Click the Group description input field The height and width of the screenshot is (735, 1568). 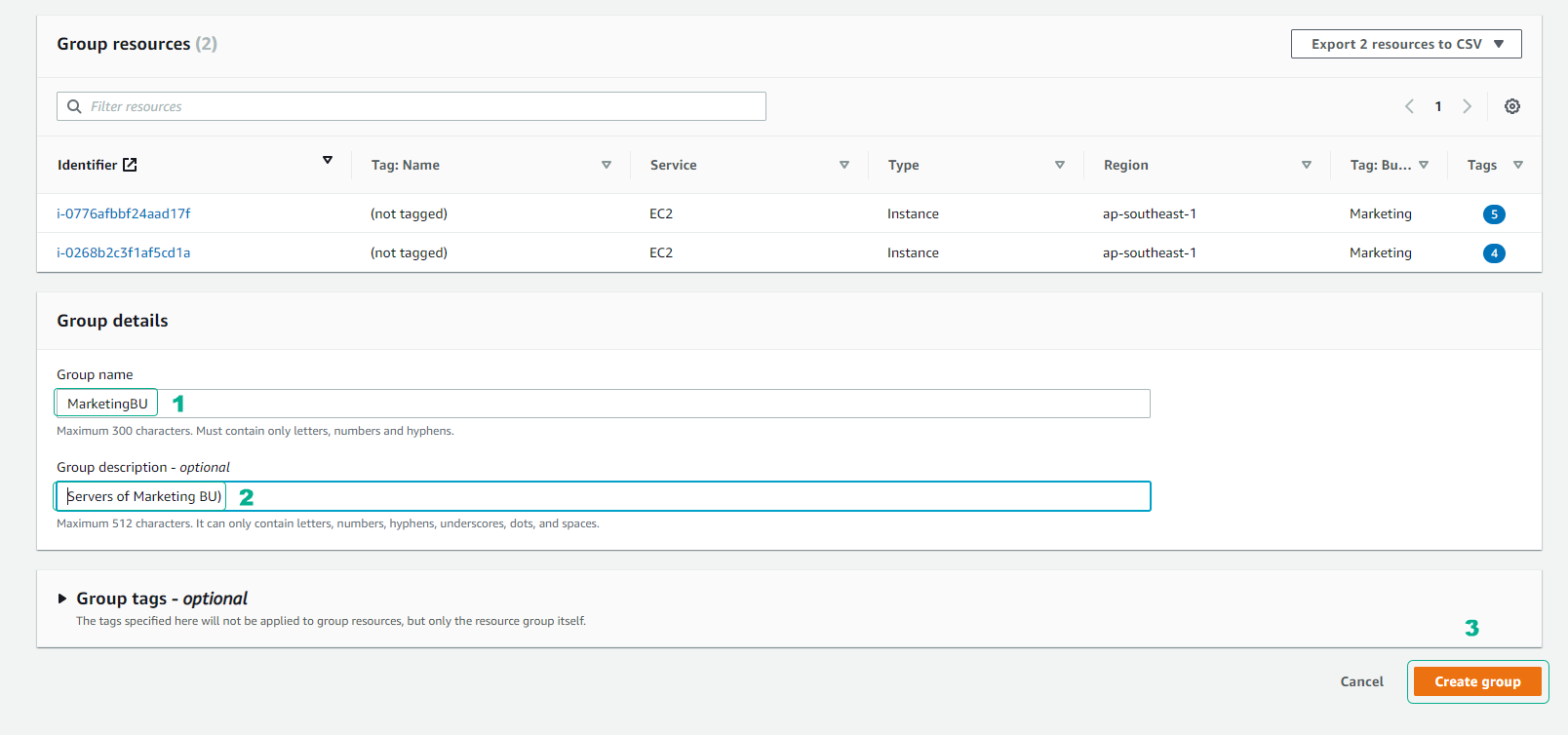tap(604, 496)
